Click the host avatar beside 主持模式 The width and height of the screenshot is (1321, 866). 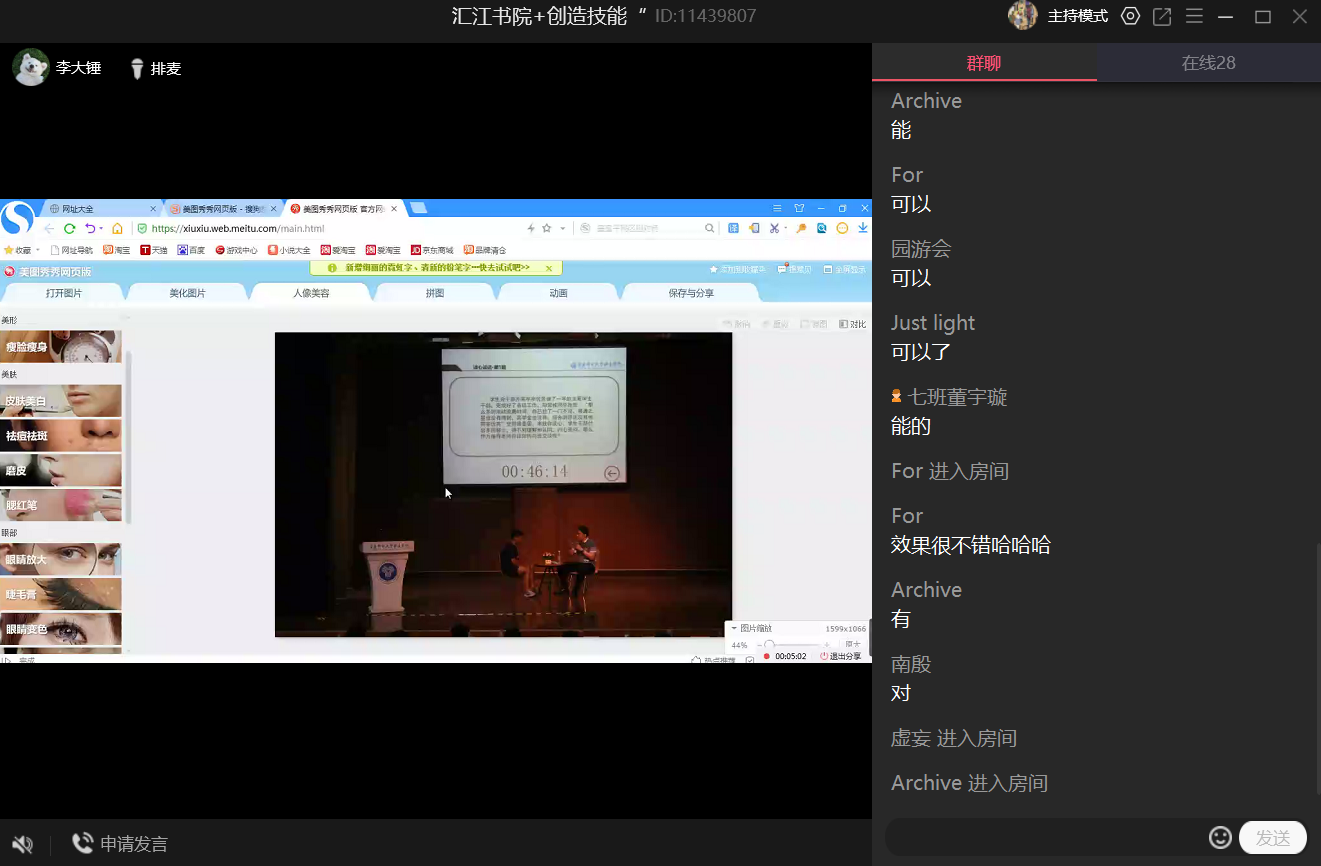click(1022, 16)
